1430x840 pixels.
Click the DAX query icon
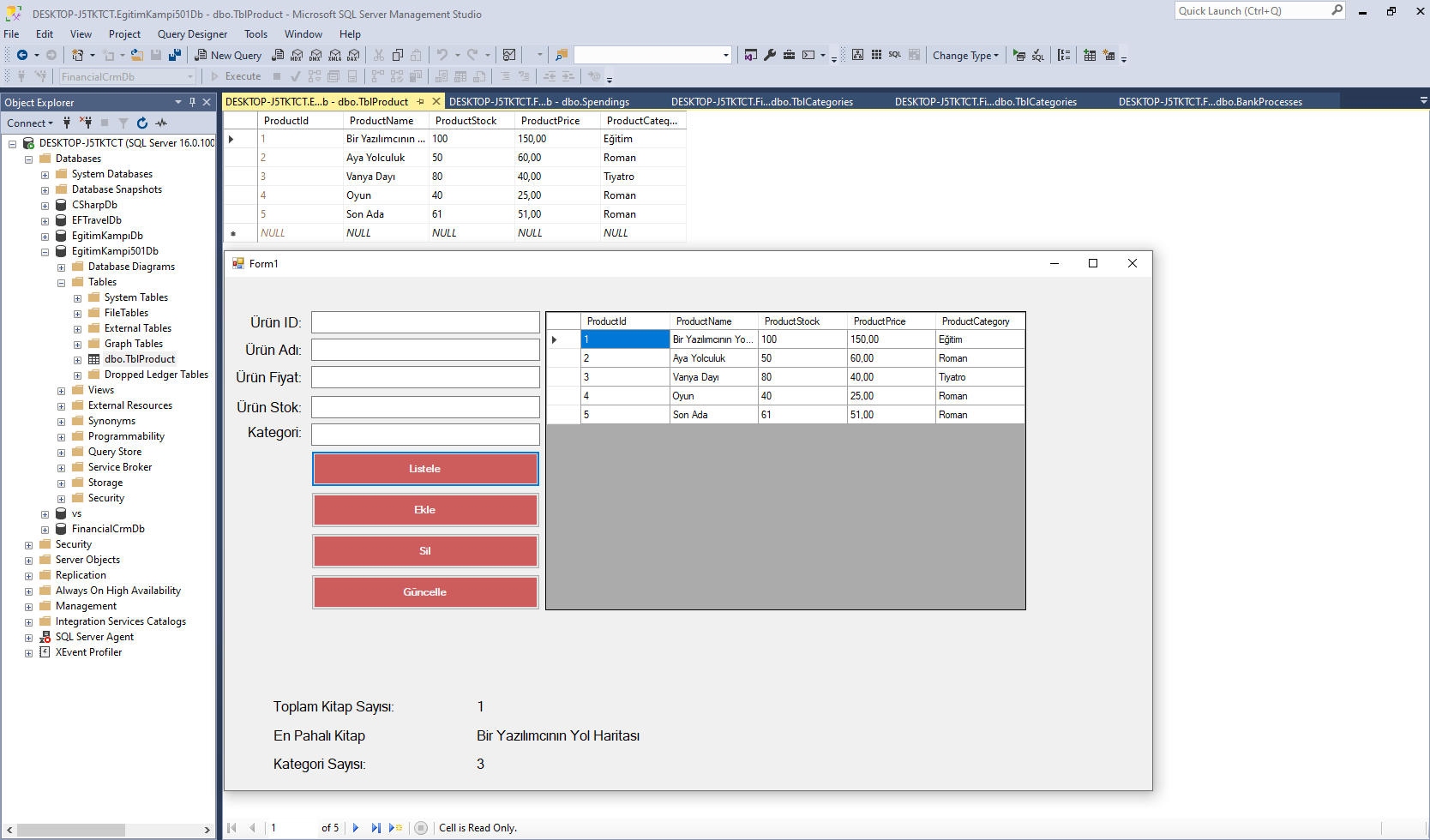coord(353,55)
